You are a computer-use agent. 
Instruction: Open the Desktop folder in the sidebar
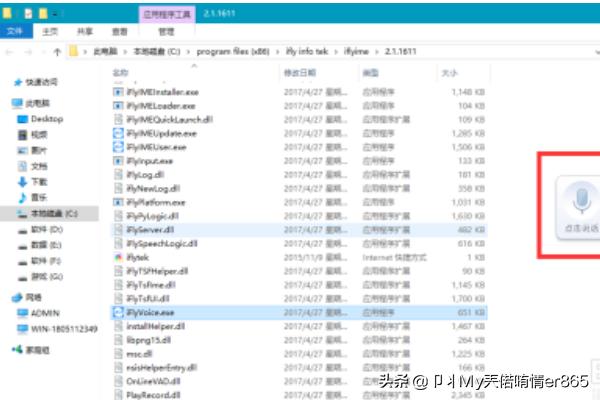pos(47,119)
